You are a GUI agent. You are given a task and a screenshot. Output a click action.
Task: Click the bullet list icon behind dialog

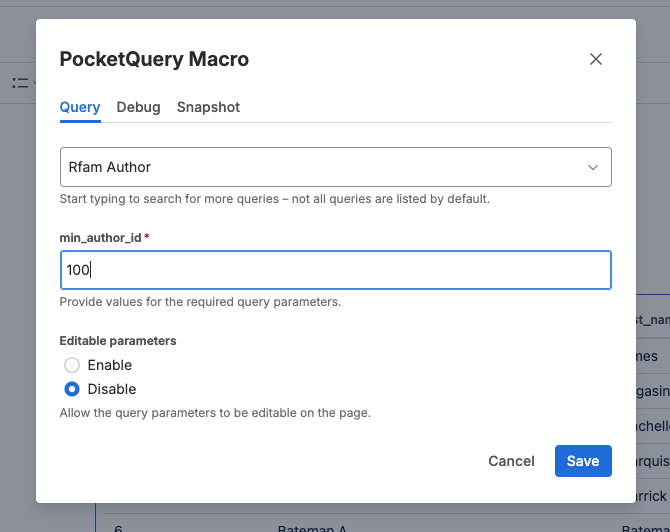[x=20, y=83]
